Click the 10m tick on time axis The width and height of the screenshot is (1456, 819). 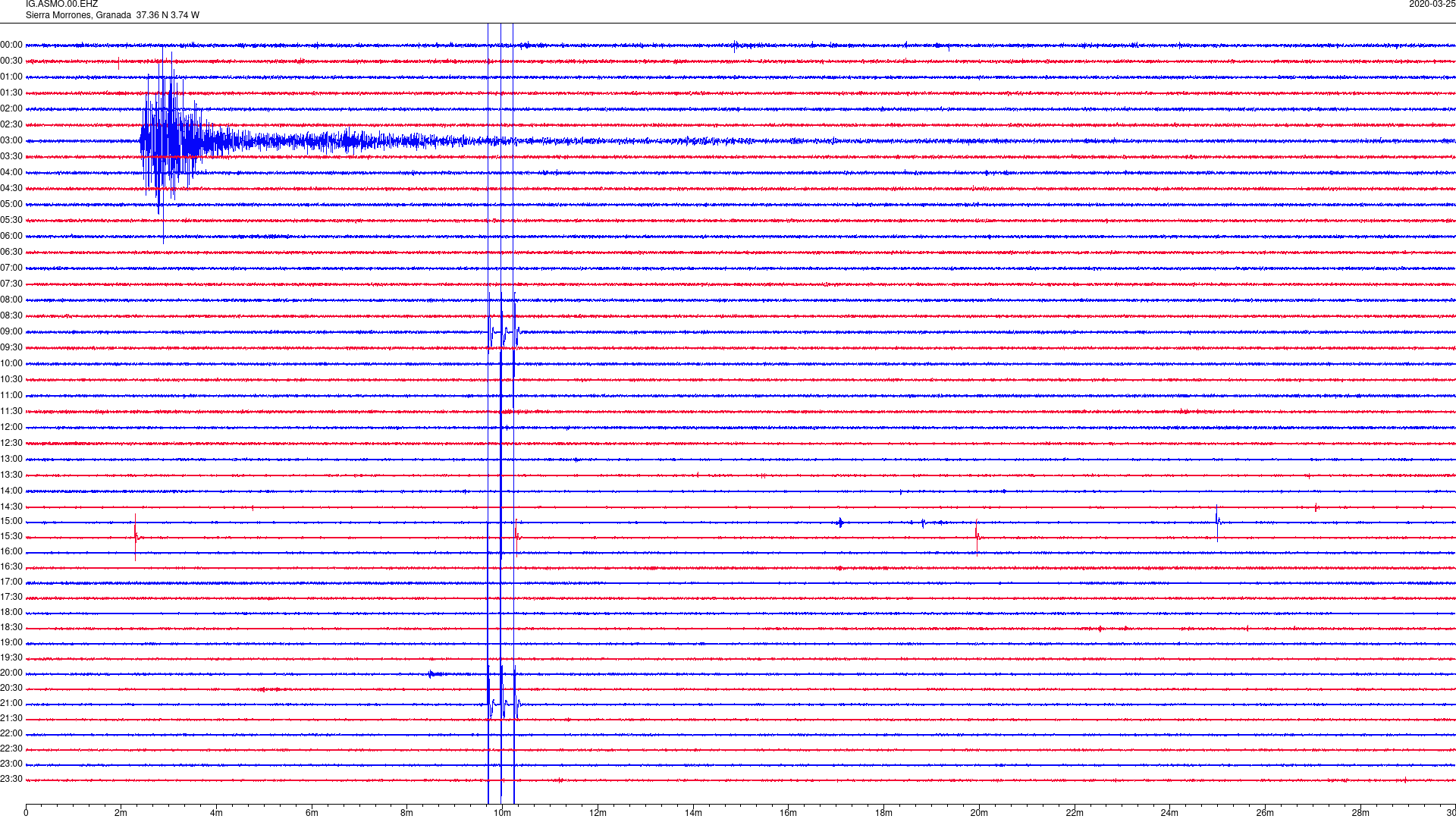502,813
